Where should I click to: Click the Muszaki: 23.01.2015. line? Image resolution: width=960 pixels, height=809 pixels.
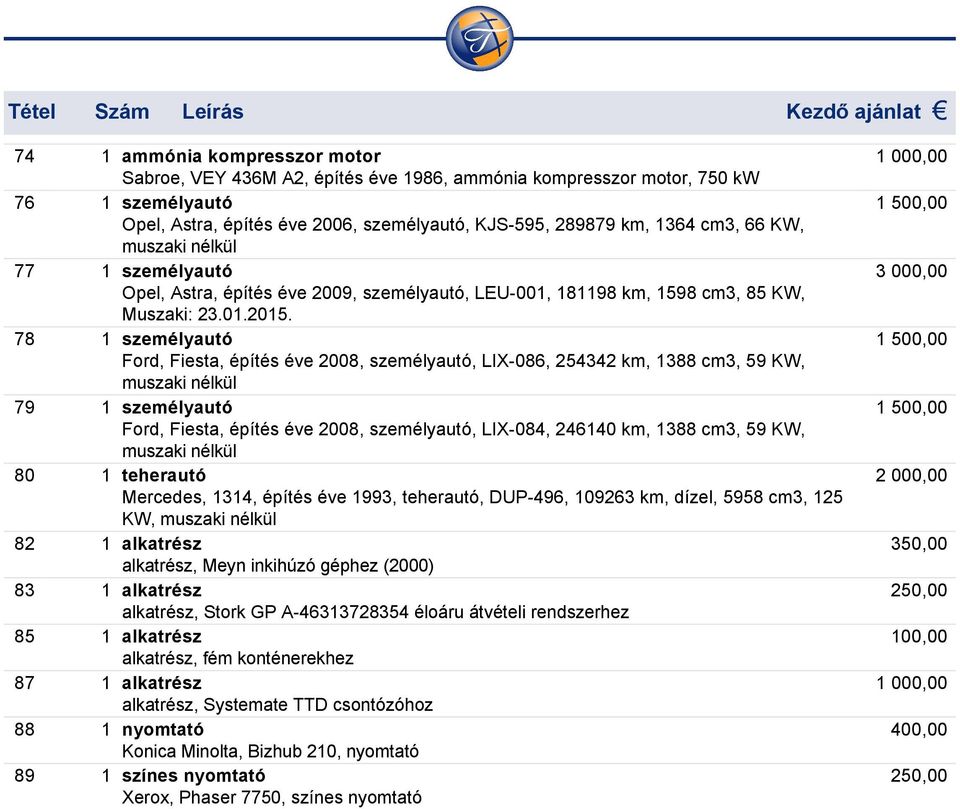coord(207,314)
